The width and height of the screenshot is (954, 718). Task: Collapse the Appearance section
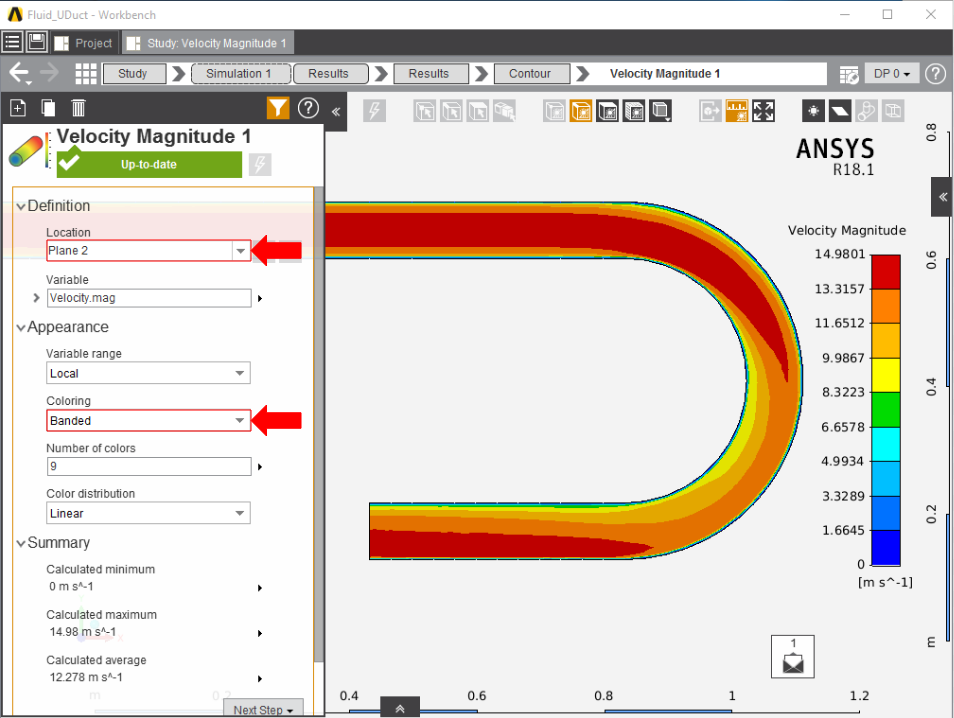[21, 328]
